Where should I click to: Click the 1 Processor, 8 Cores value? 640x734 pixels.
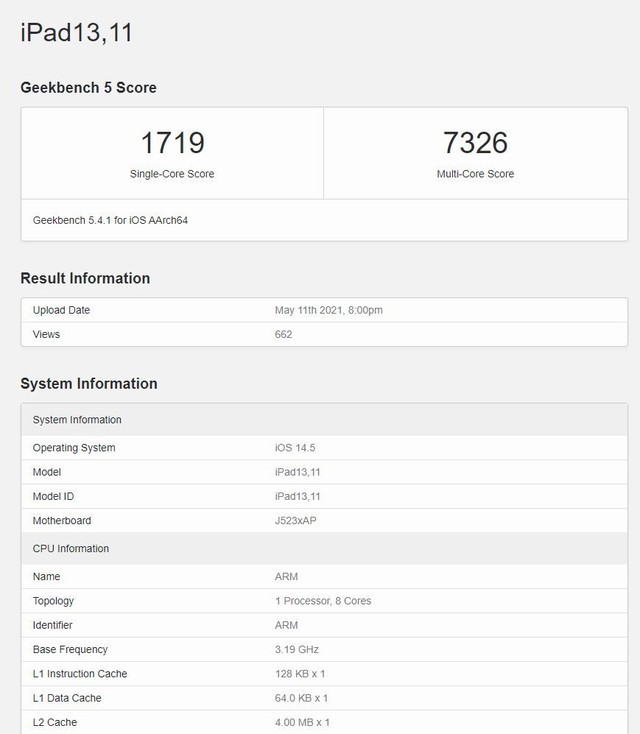pyautogui.click(x=323, y=601)
